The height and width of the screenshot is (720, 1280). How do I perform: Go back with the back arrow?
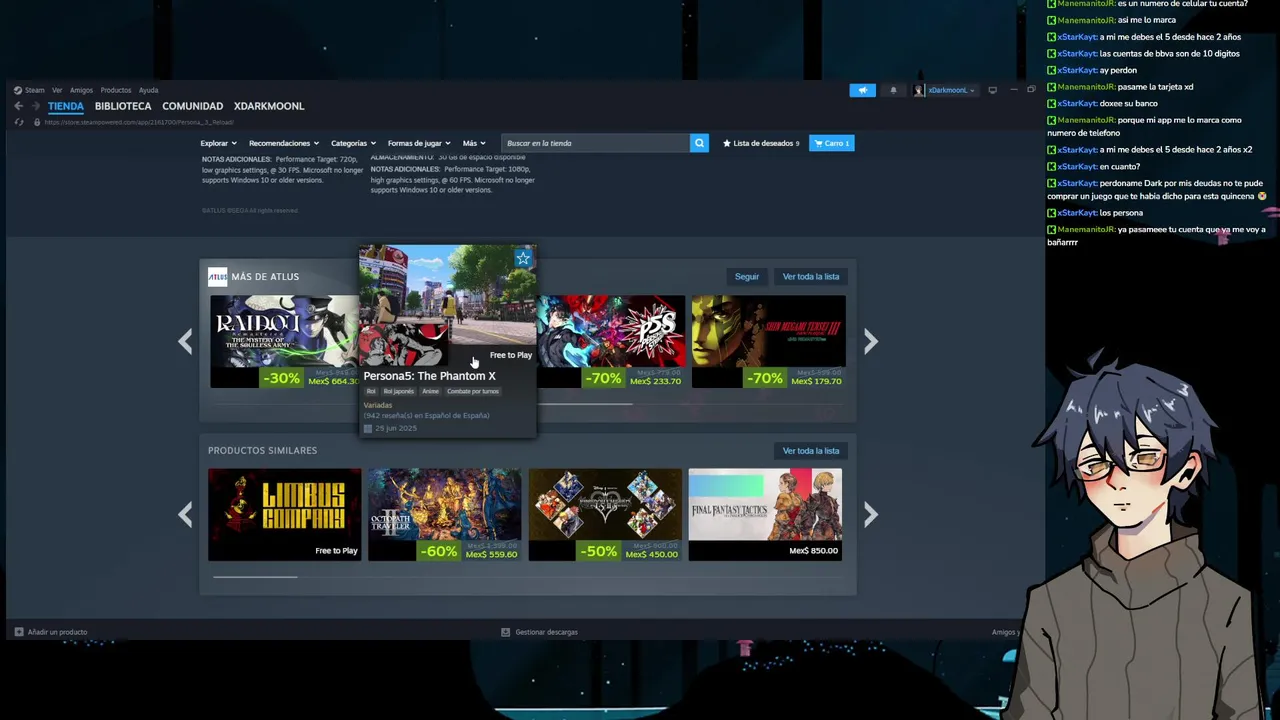[x=19, y=106]
